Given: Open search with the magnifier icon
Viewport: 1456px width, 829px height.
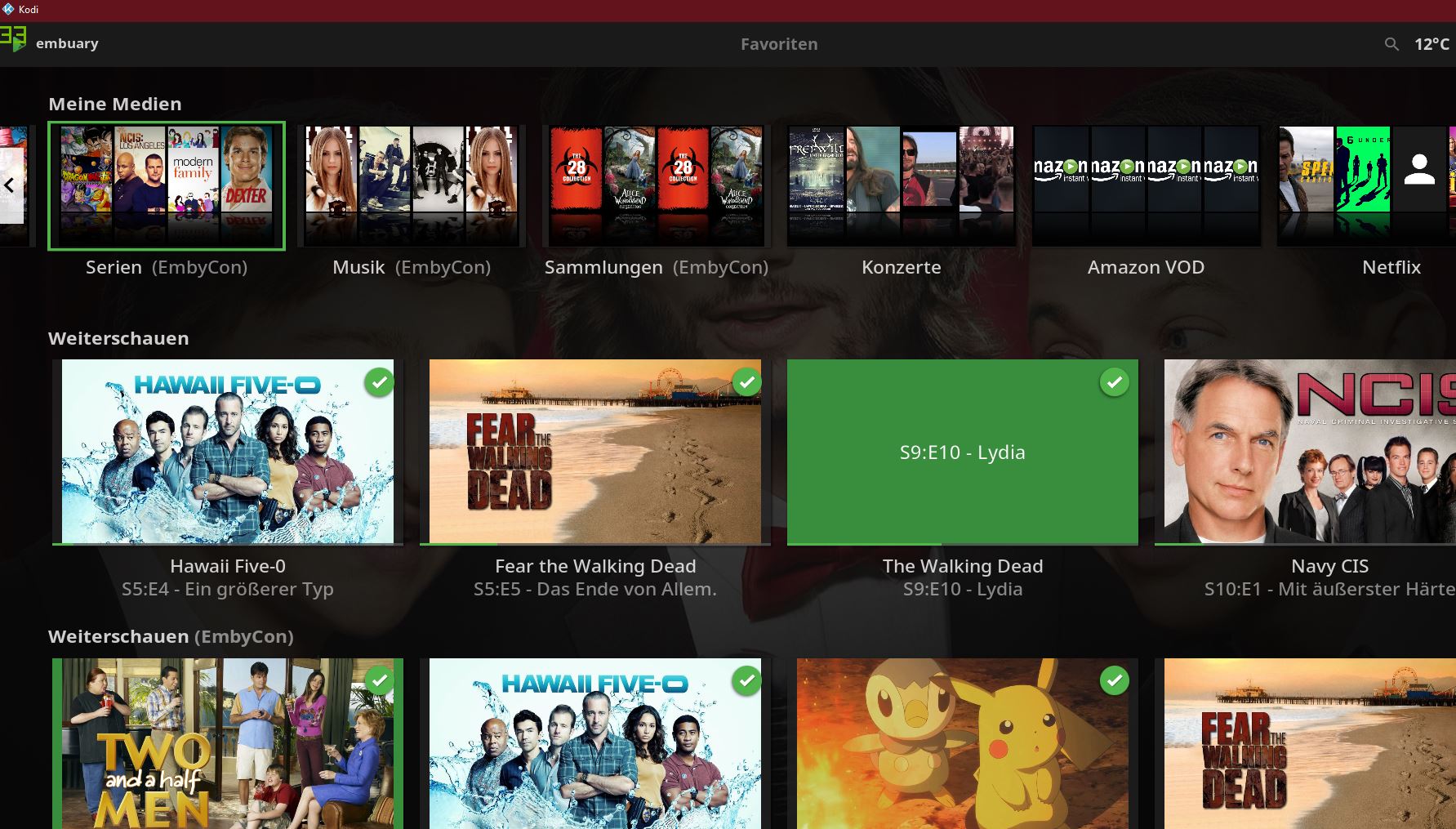Looking at the screenshot, I should (x=1391, y=44).
